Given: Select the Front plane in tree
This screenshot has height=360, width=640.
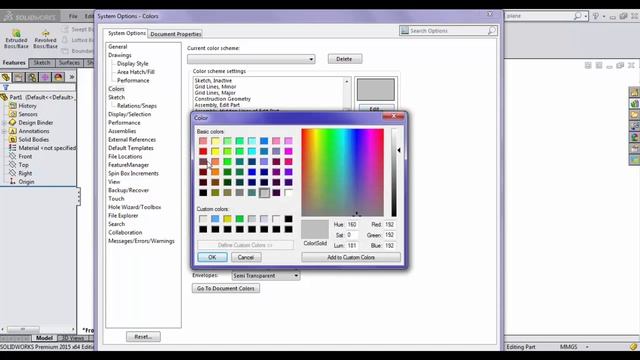Looking at the screenshot, I should click(25, 156).
